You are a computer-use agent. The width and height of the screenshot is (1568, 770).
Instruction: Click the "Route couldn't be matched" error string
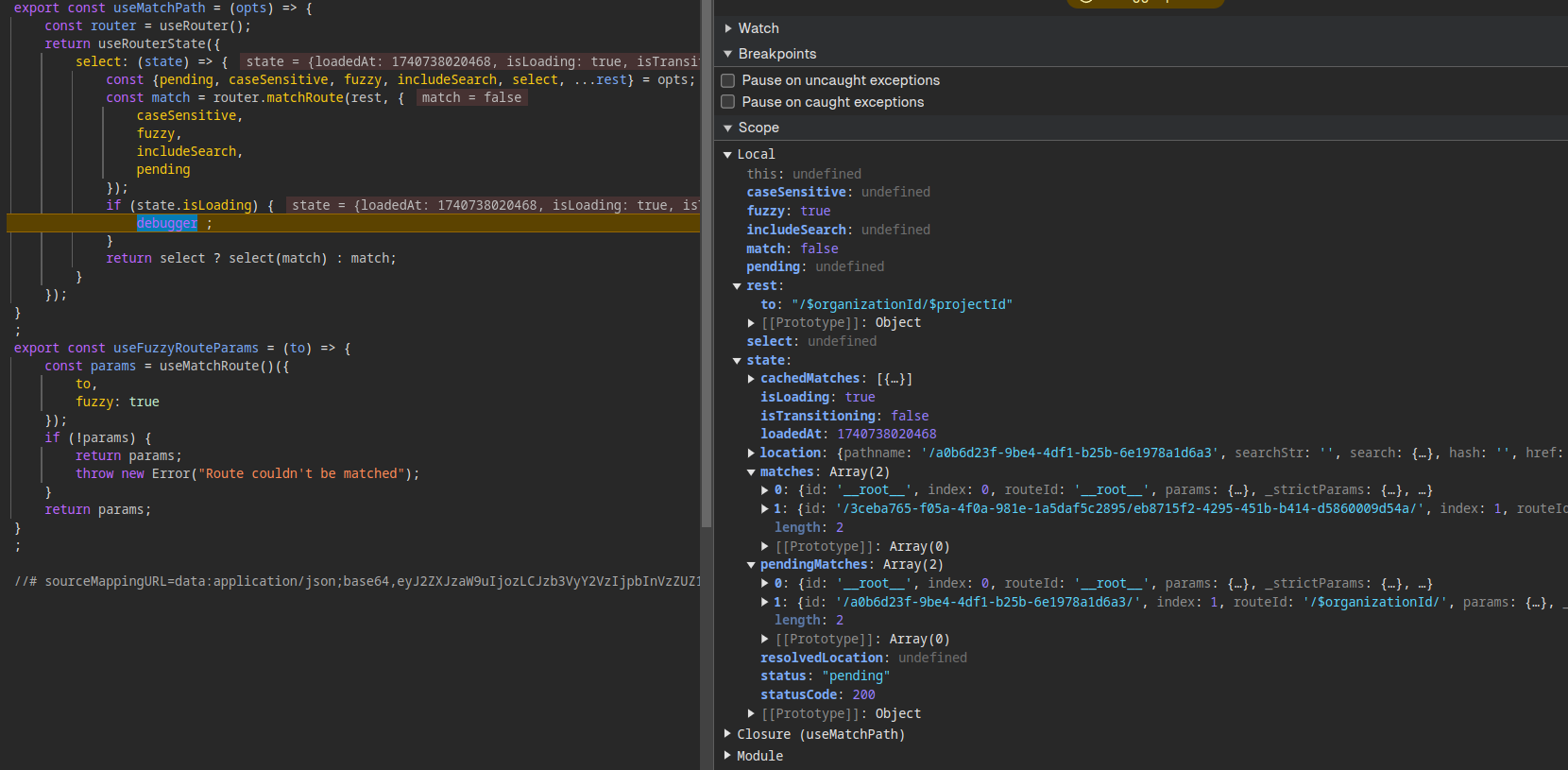301,474
